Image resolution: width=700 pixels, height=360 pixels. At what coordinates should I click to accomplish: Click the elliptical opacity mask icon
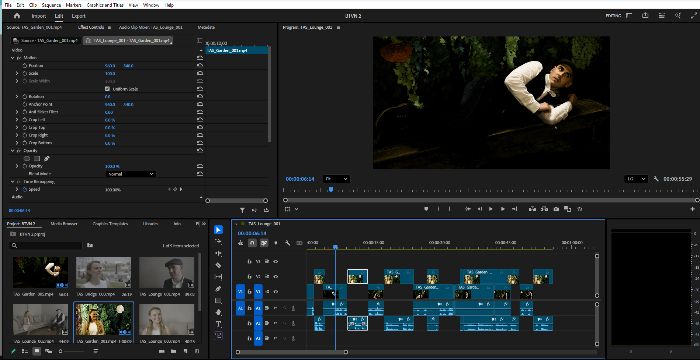(27, 158)
